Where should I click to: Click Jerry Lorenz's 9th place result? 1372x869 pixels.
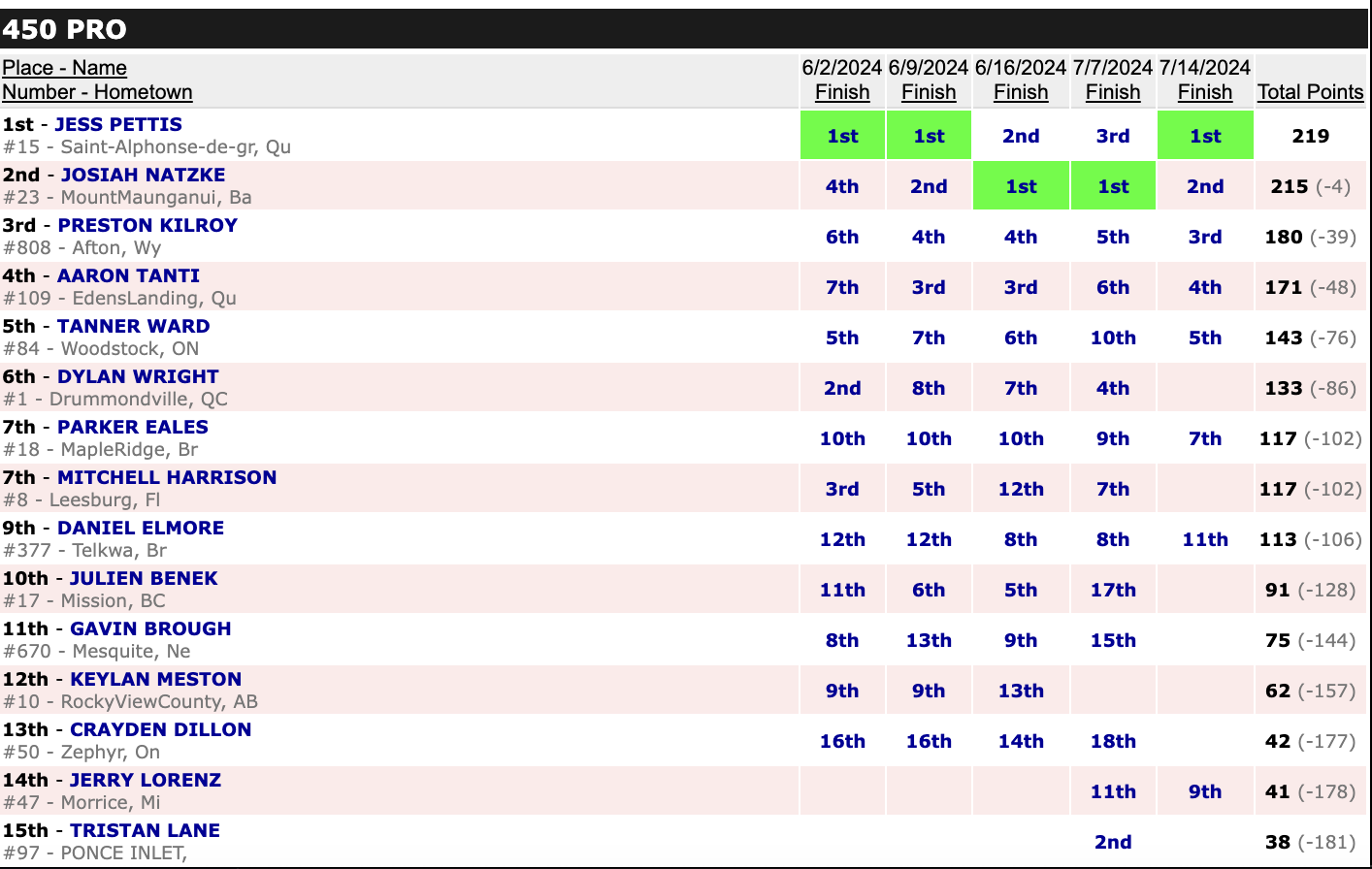click(x=1205, y=791)
